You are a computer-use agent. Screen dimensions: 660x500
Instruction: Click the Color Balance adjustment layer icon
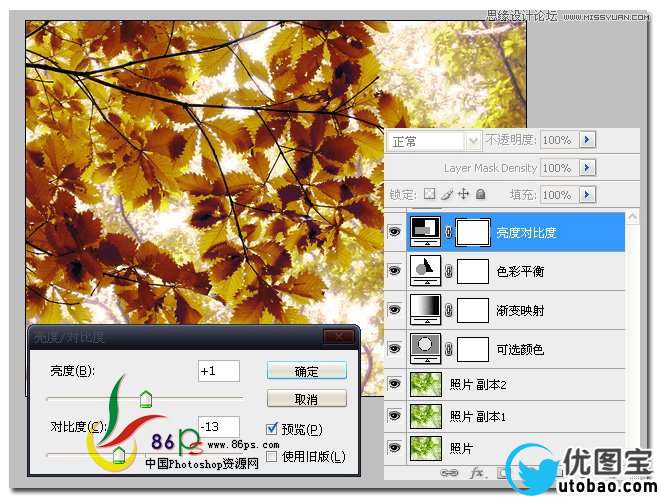click(425, 271)
